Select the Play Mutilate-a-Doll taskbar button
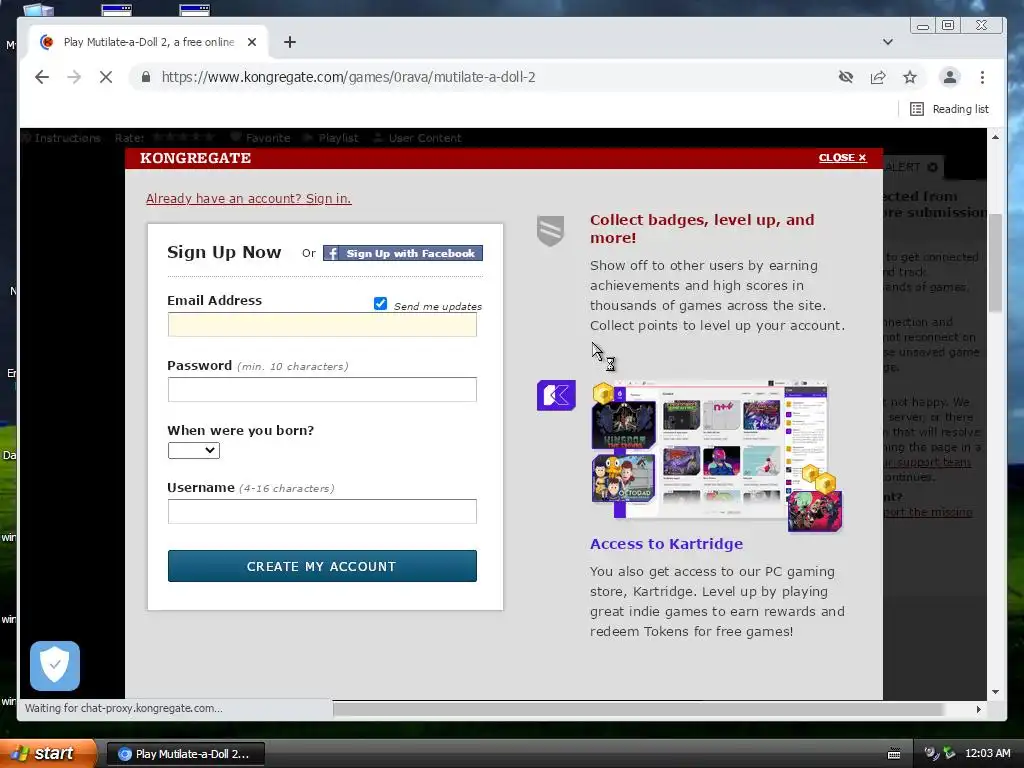The image size is (1024, 768). pyautogui.click(x=186, y=754)
